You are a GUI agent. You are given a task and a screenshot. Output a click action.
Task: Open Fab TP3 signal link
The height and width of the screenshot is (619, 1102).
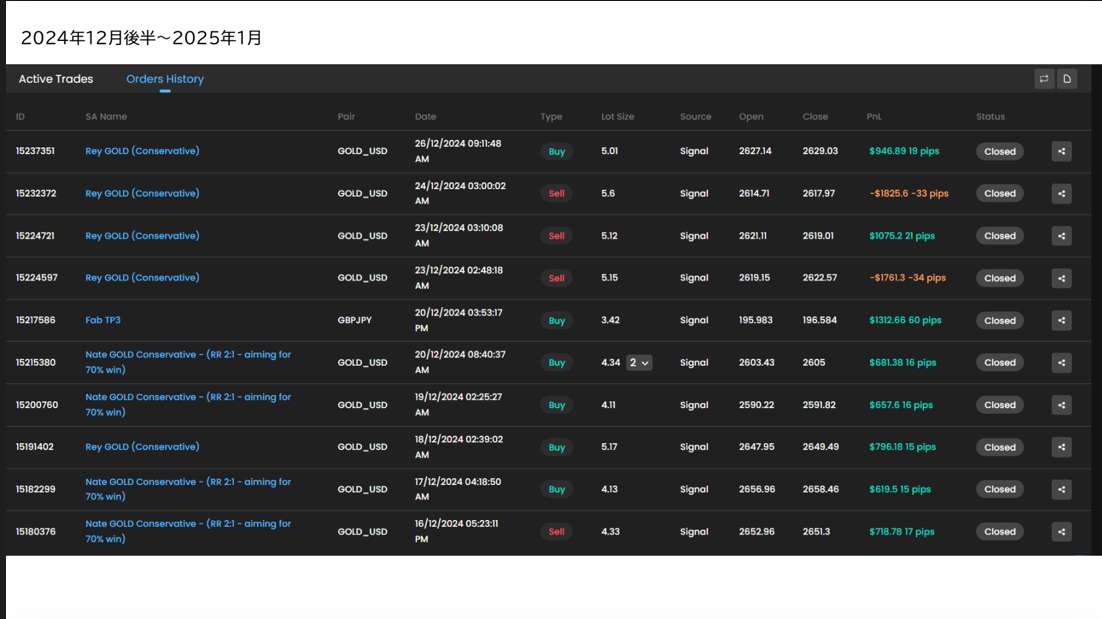pyautogui.click(x=103, y=320)
